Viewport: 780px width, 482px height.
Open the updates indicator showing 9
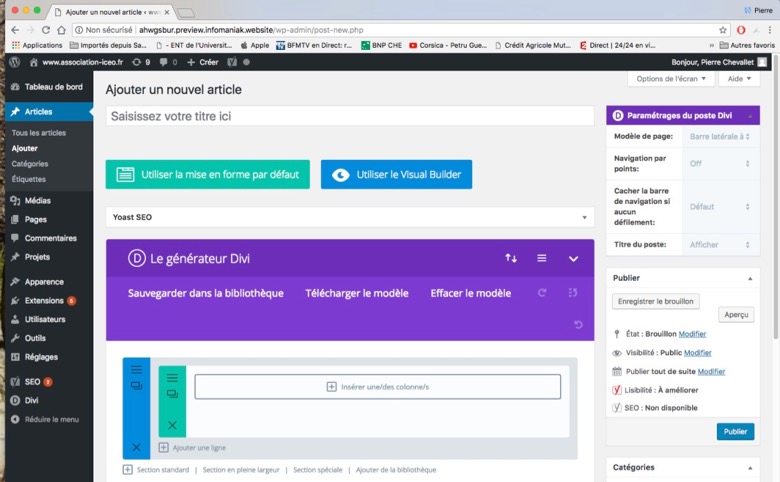click(141, 62)
